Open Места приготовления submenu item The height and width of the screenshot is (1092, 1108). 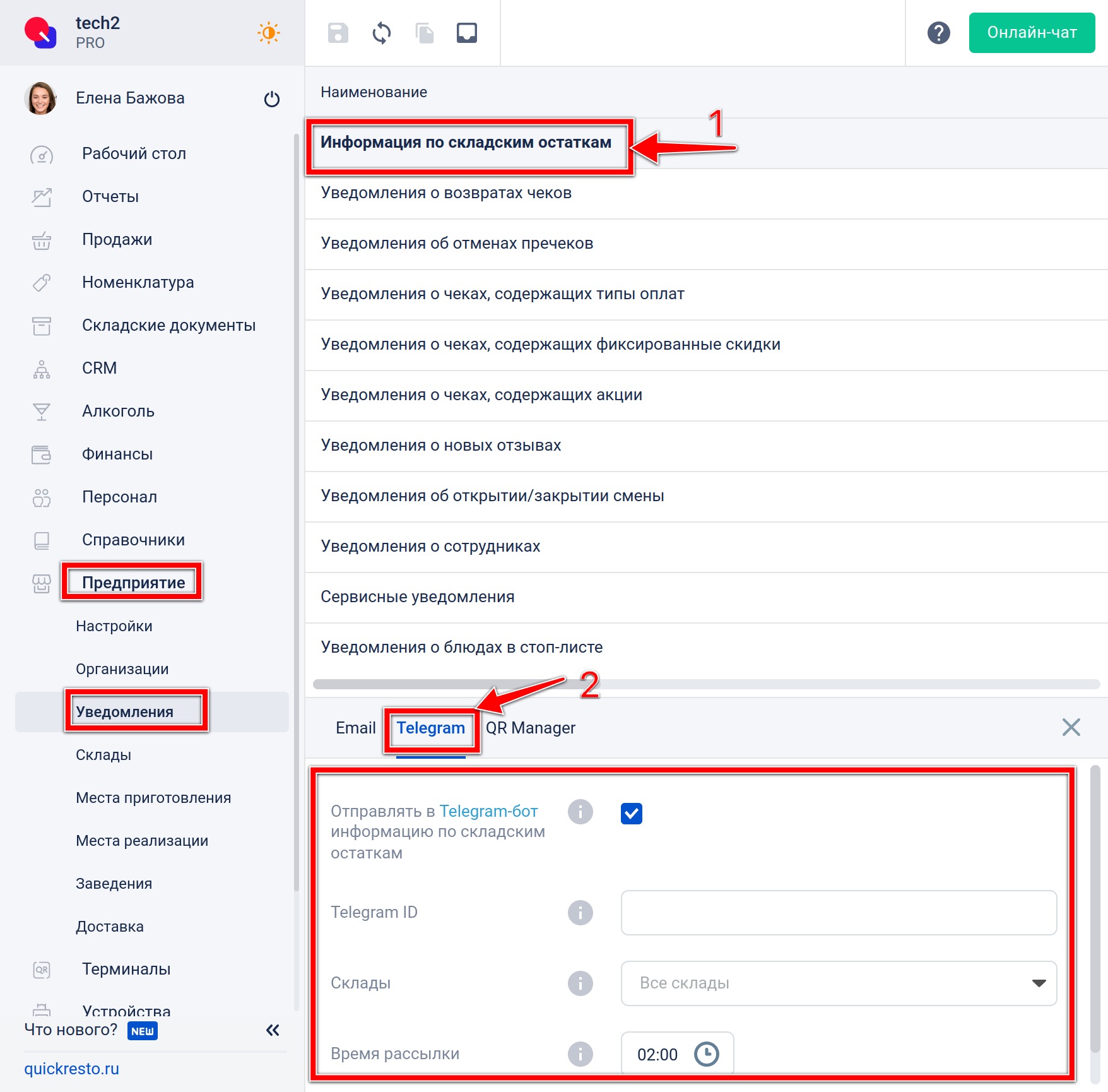point(153,798)
